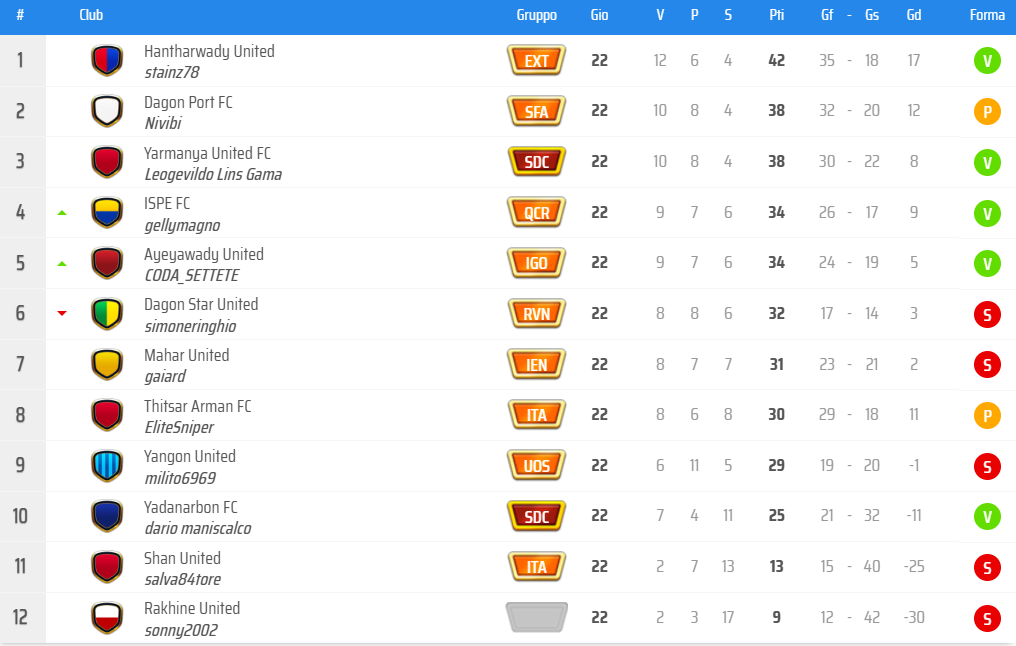
Task: Click Dagon Star United's green-yellow crest
Action: click(106, 314)
